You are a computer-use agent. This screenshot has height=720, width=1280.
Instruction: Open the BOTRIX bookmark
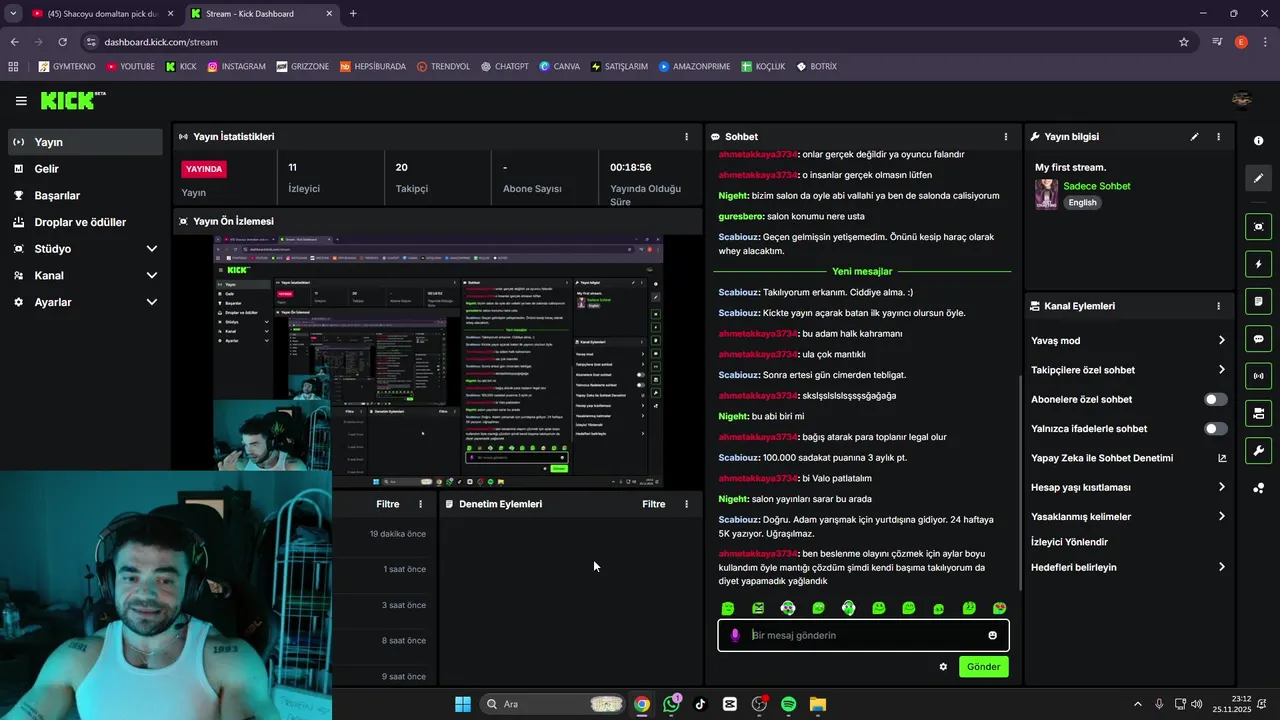[816, 66]
